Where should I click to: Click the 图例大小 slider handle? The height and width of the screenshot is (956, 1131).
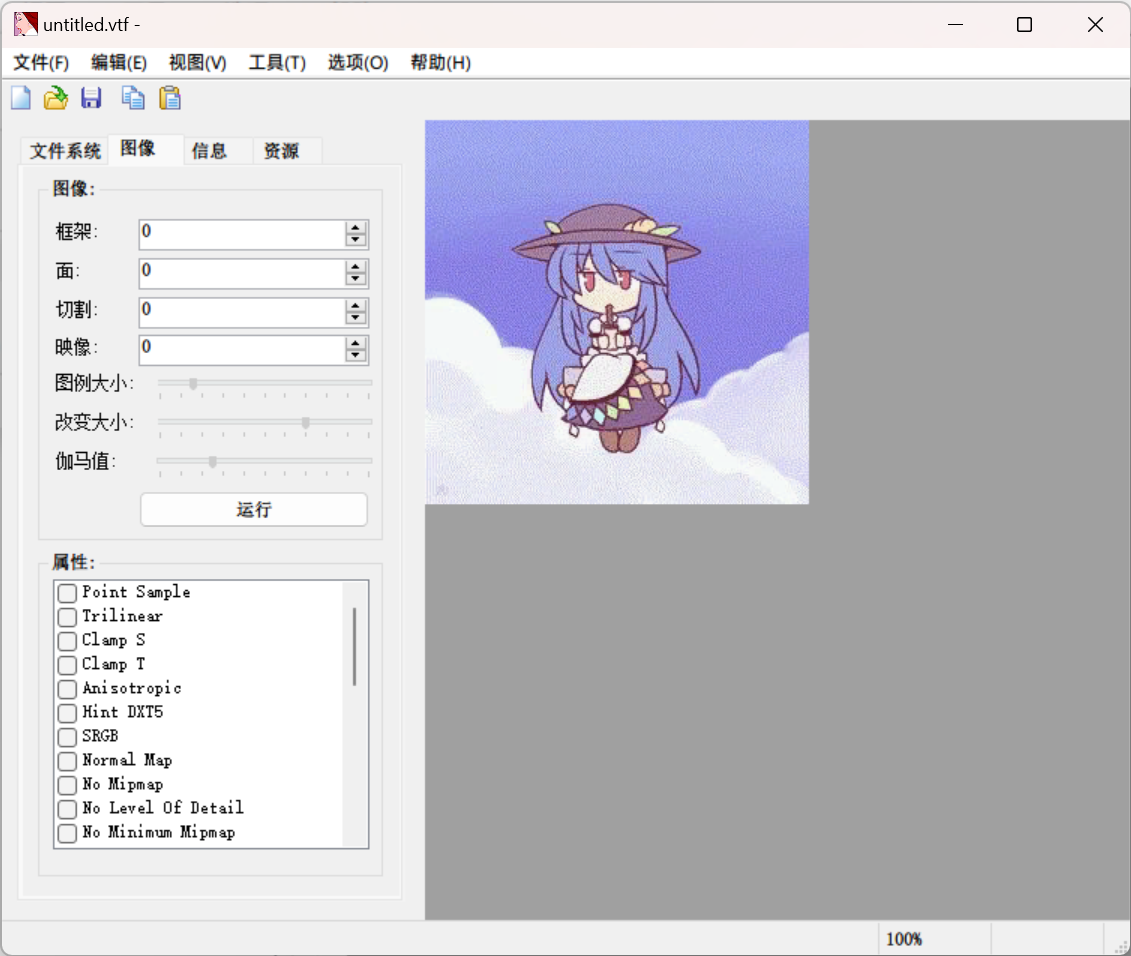[193, 384]
